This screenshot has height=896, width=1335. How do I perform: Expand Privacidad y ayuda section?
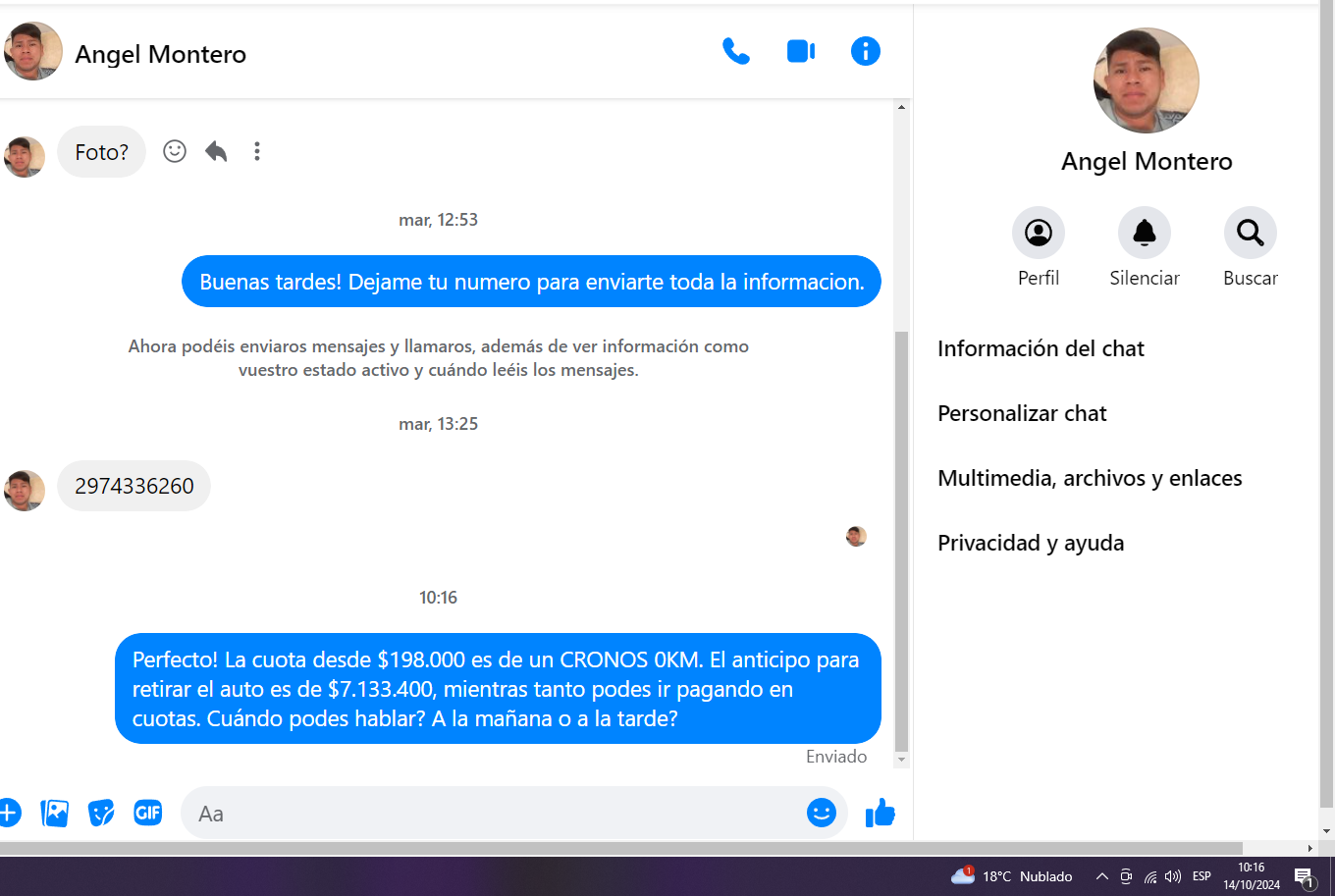pyautogui.click(x=1031, y=543)
